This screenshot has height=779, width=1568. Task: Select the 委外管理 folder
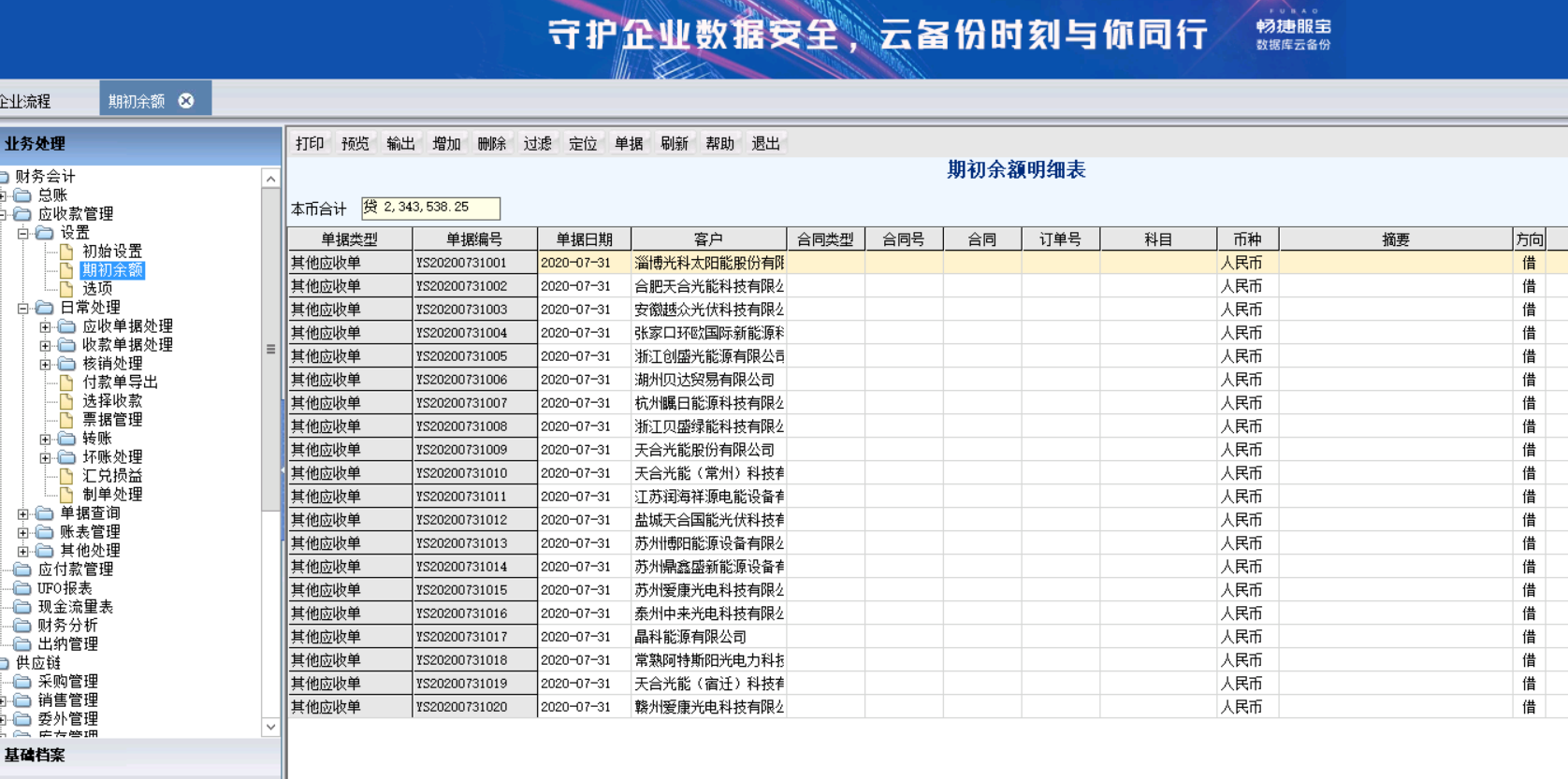click(67, 719)
